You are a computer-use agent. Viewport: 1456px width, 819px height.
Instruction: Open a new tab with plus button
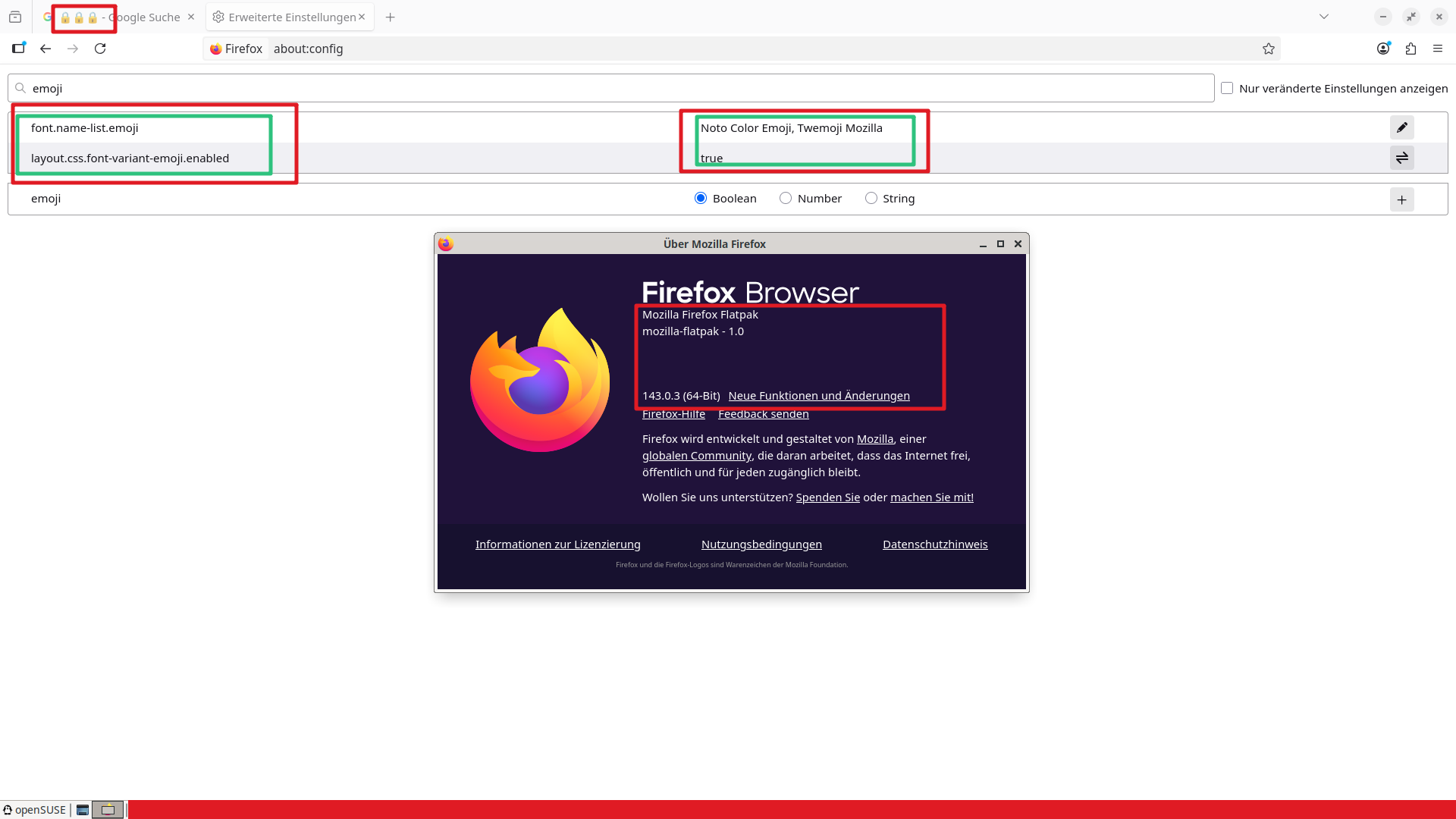tap(390, 17)
